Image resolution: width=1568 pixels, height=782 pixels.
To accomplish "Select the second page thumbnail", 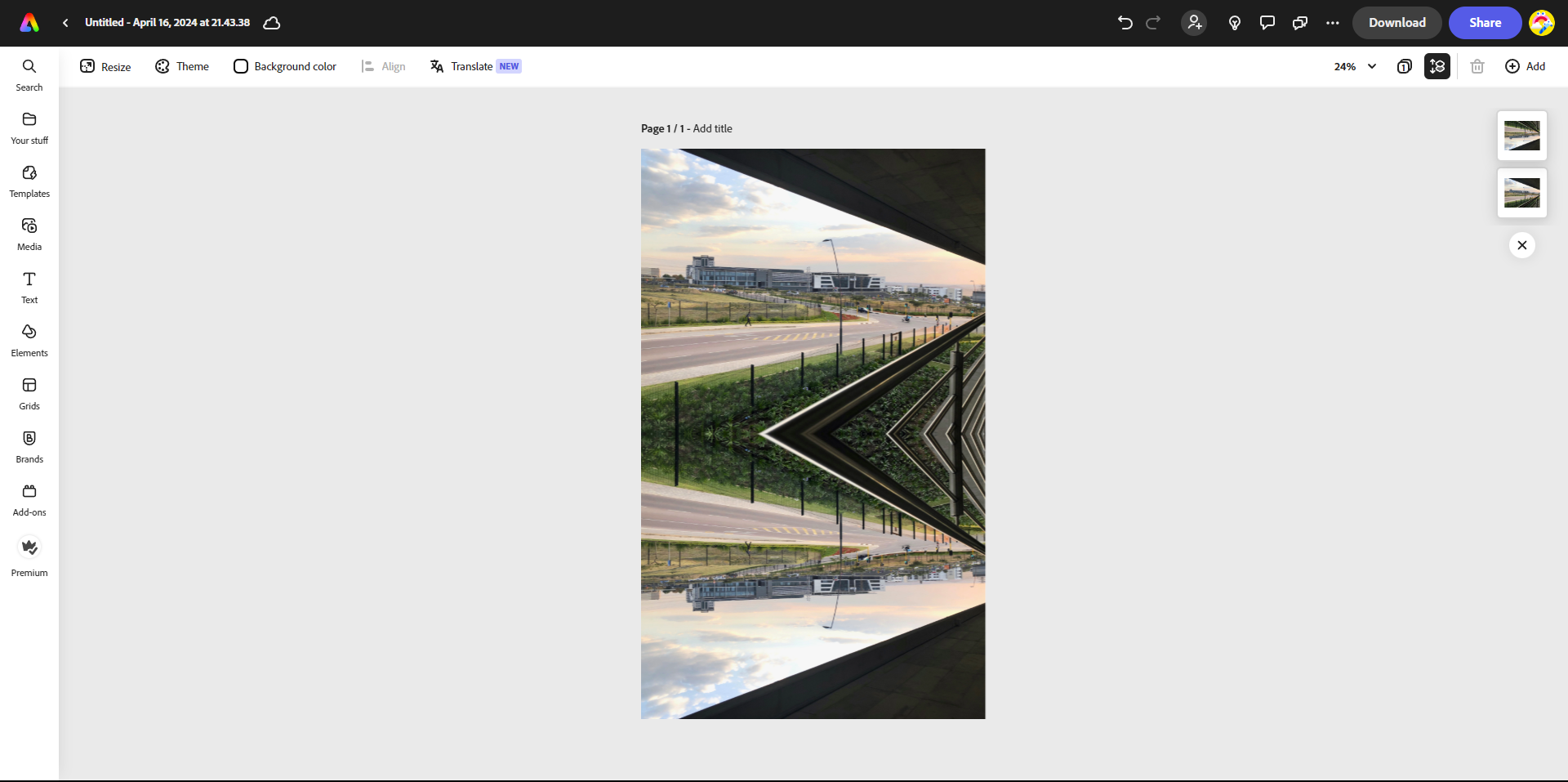I will 1522,192.
